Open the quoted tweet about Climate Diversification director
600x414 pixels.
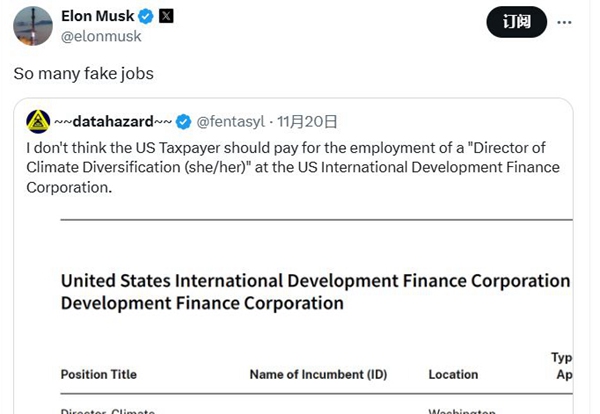click(x=298, y=167)
